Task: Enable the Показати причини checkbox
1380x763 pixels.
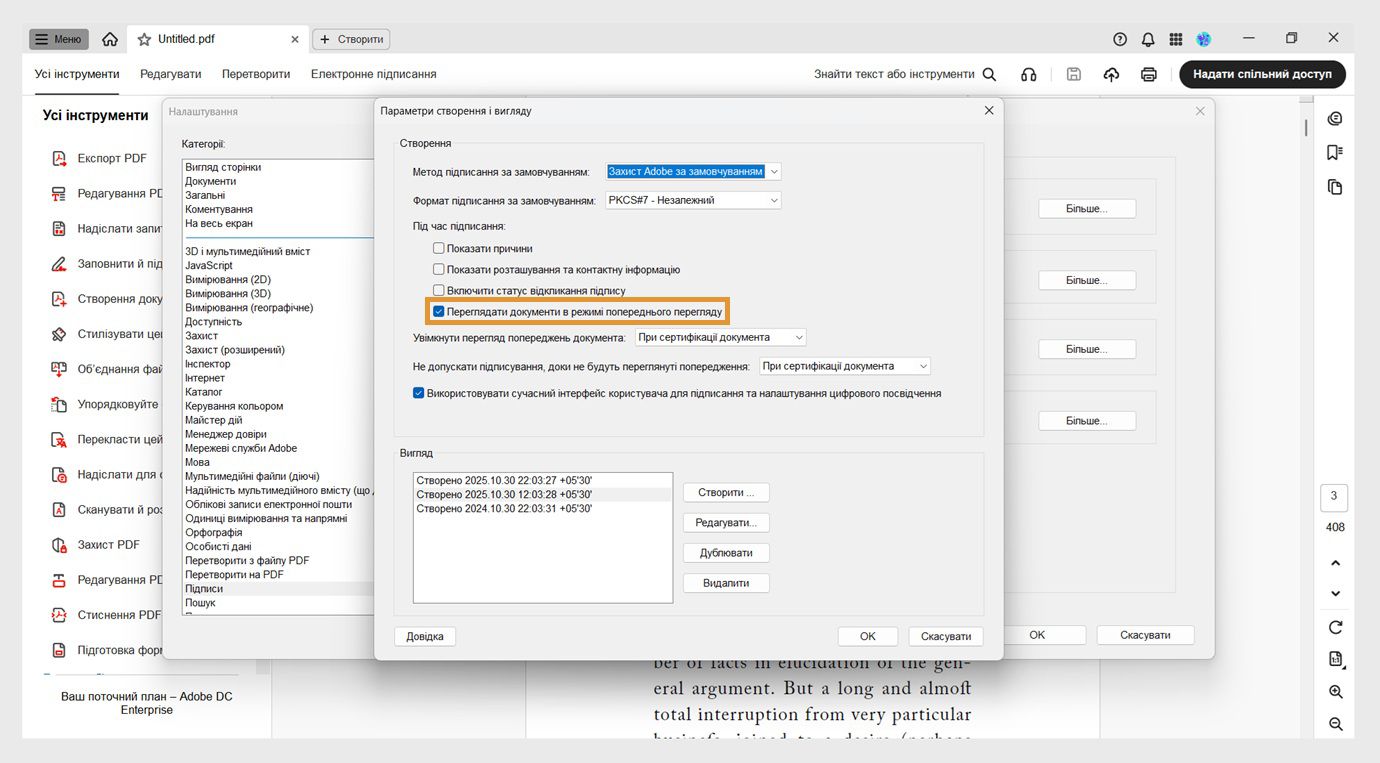Action: pyautogui.click(x=438, y=248)
